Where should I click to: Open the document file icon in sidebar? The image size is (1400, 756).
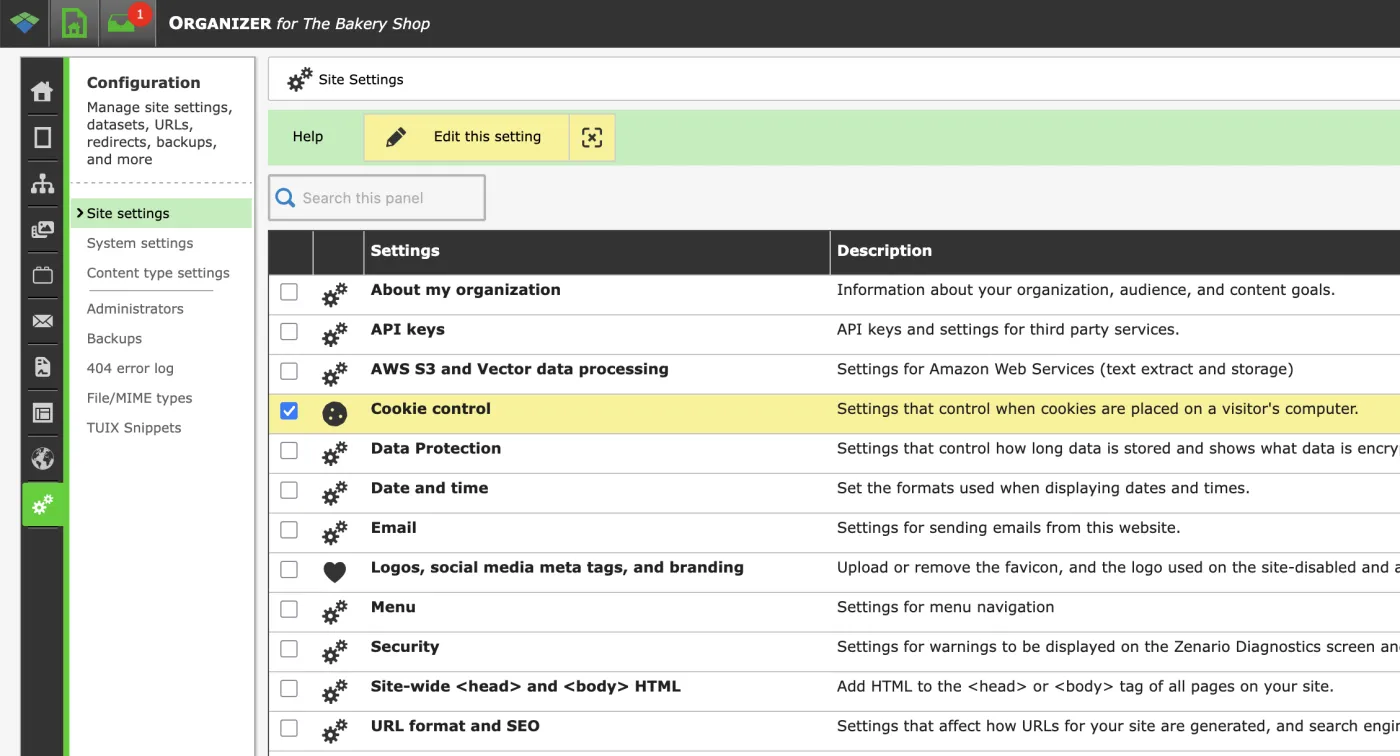pos(42,367)
